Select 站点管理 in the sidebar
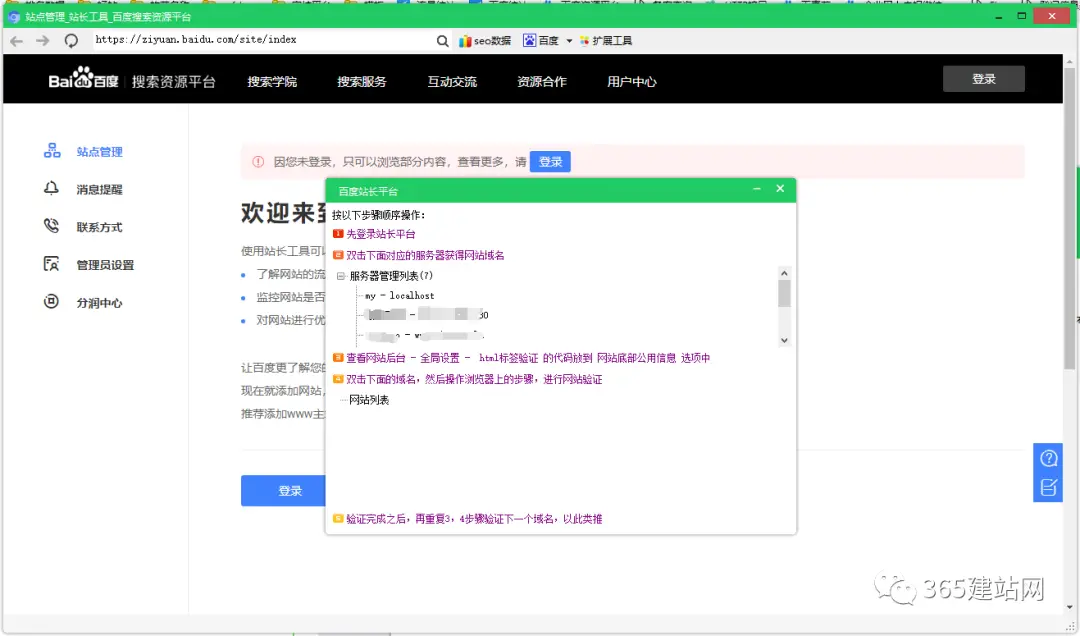The image size is (1080, 636). pos(99,152)
